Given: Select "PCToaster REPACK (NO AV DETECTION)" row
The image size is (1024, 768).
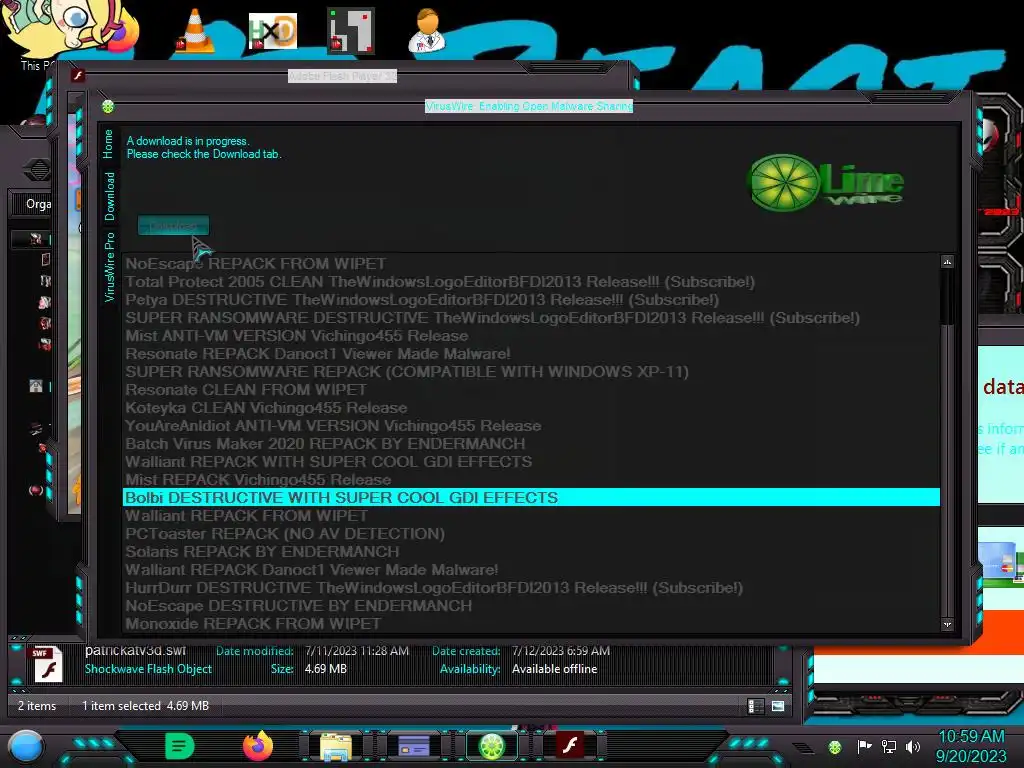Looking at the screenshot, I should pos(531,534).
